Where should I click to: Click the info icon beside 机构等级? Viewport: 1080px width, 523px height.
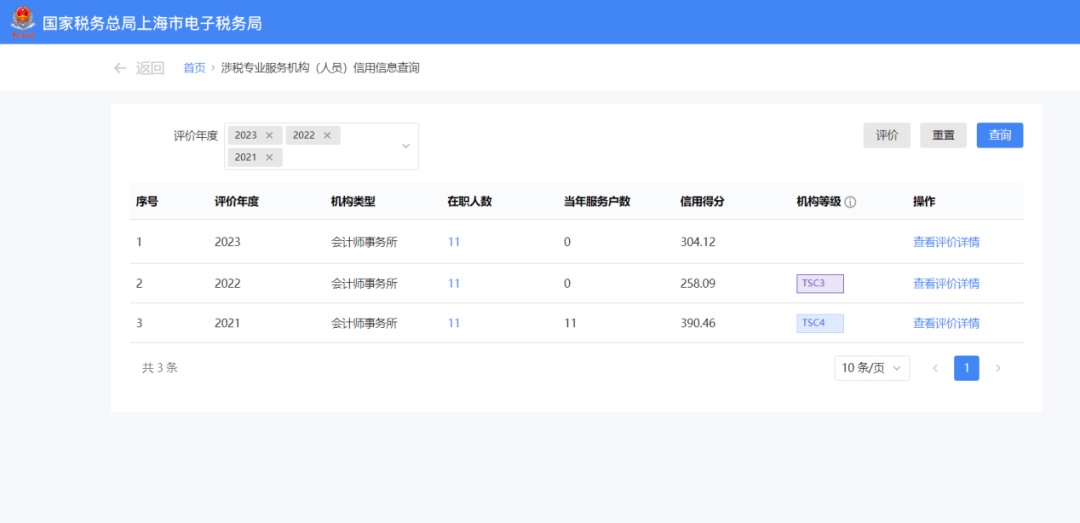pos(850,202)
